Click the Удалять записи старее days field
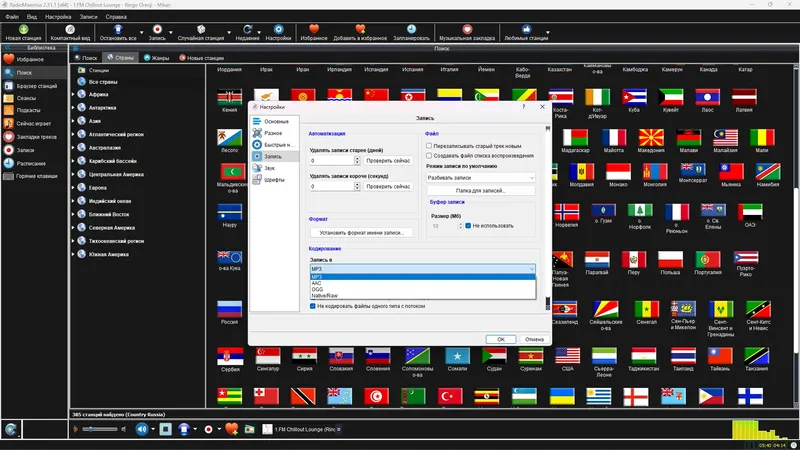 335,160
